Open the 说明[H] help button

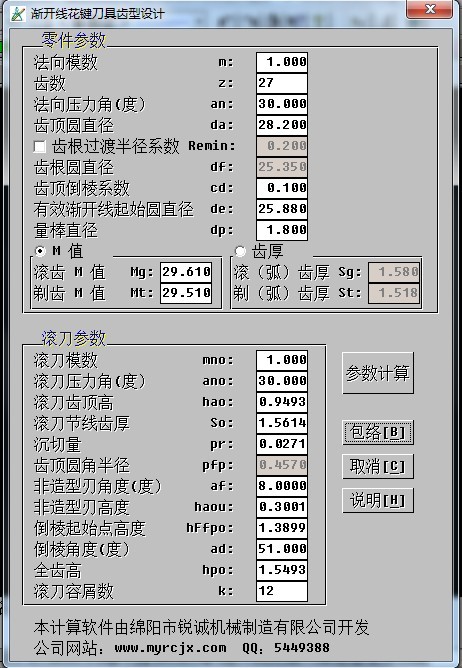coord(378,500)
